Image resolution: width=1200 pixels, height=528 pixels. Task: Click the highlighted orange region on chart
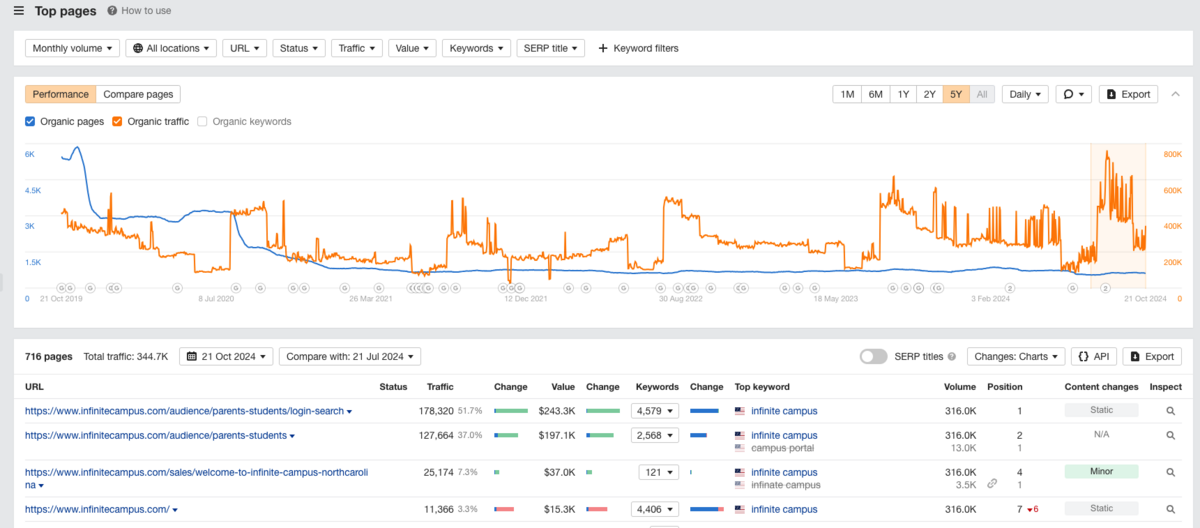(x=1118, y=215)
